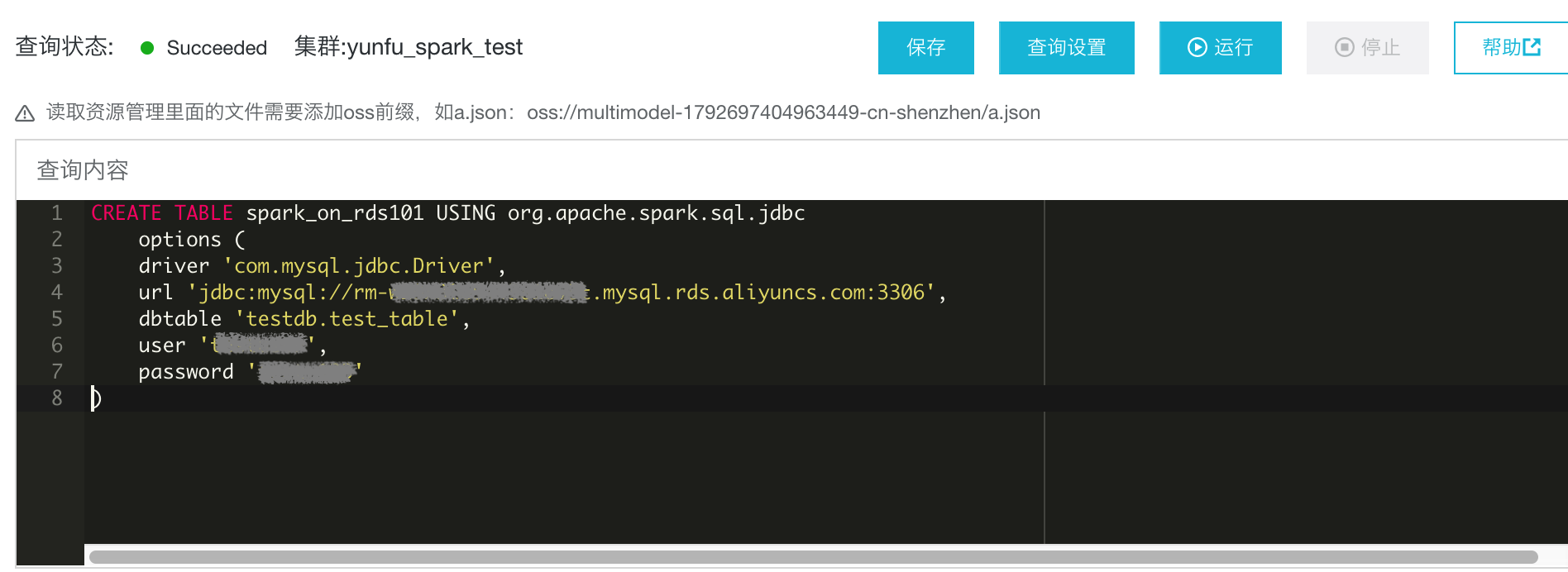Click line number 6 in gutter
Image resolution: width=1568 pixels, height=572 pixels.
click(x=57, y=346)
